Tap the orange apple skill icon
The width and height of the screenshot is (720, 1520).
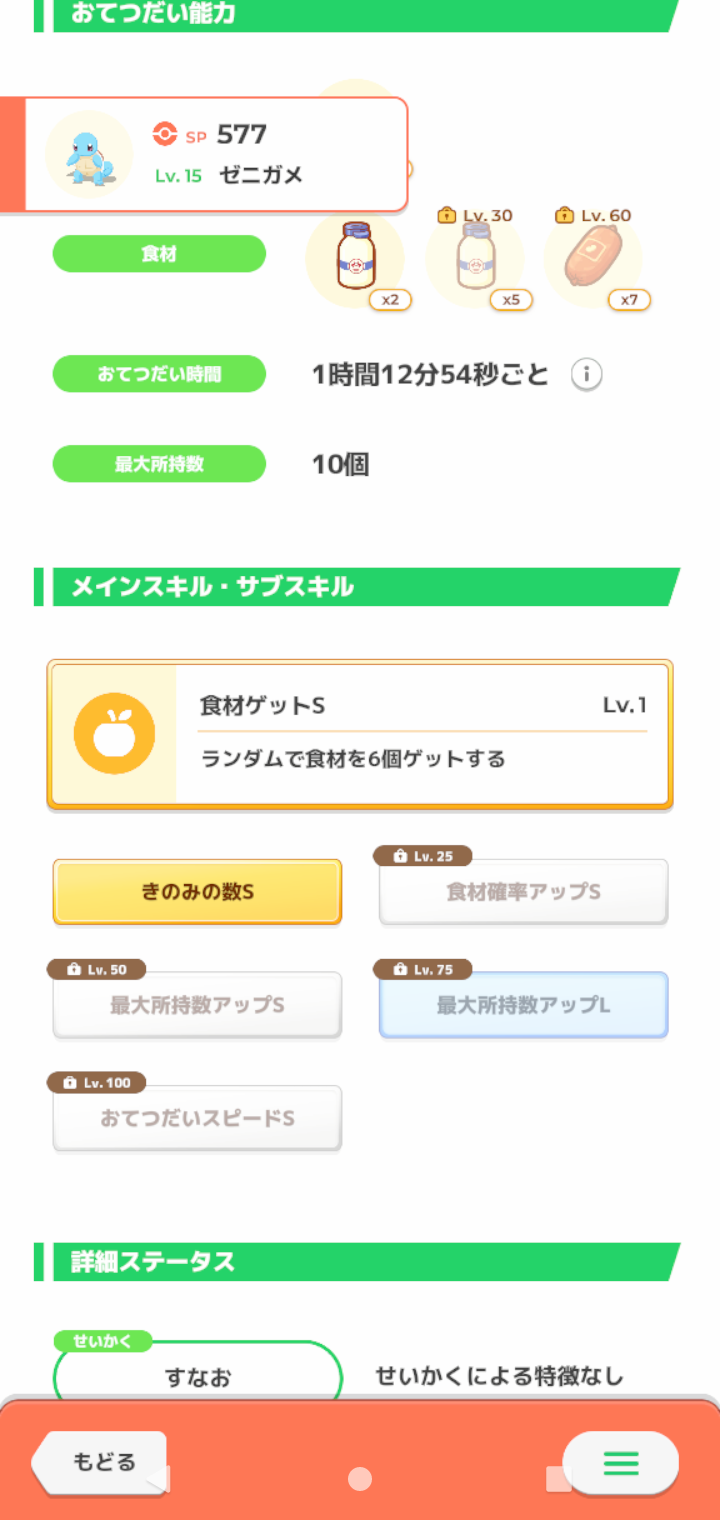[x=114, y=733]
